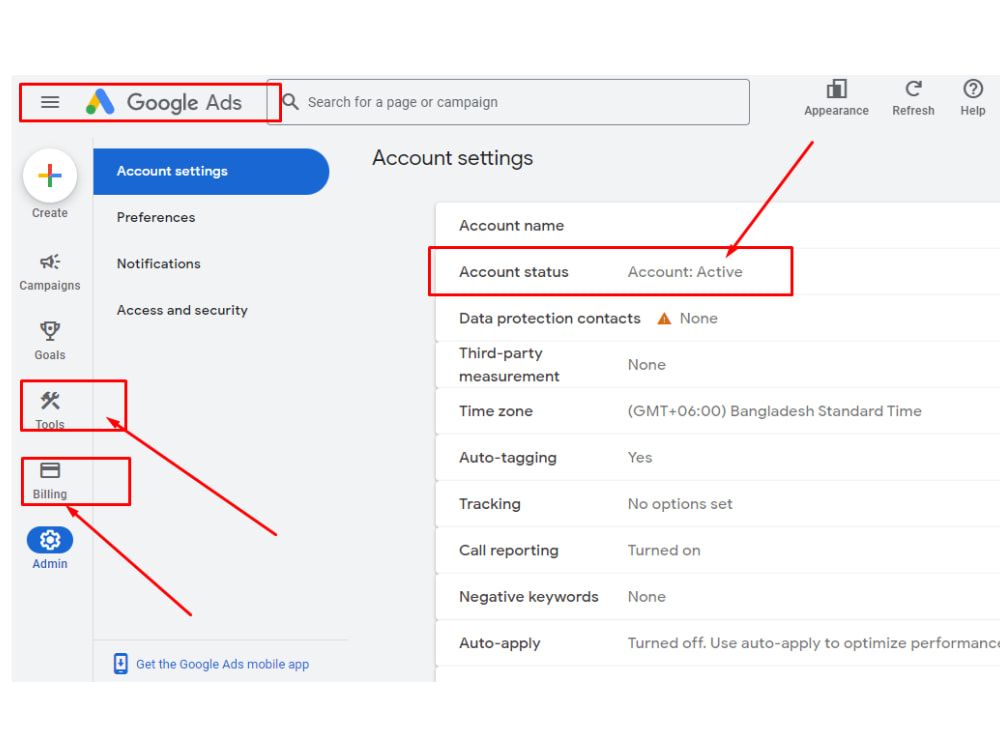The image size is (1000, 750).
Task: Open Access and security
Action: point(182,311)
